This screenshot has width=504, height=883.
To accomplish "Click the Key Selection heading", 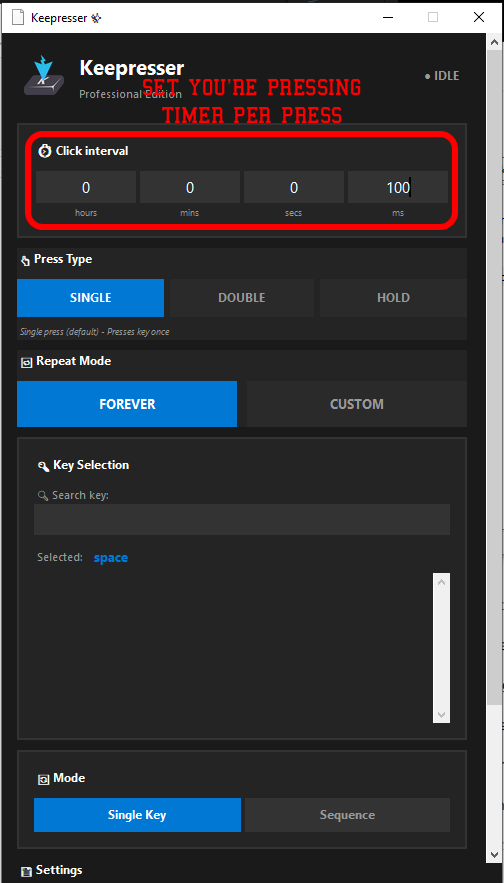I will 91,465.
